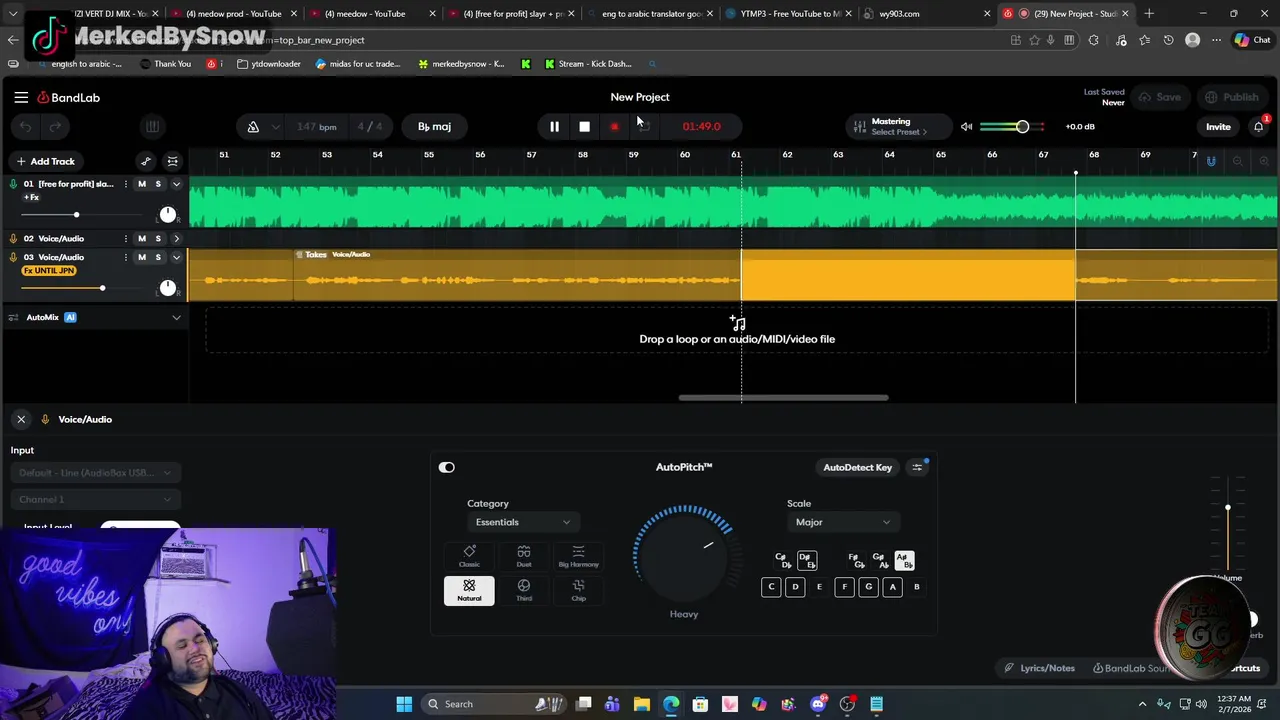The width and height of the screenshot is (1280, 720).
Task: Open track 01 three-dot options menu
Action: tap(126, 184)
